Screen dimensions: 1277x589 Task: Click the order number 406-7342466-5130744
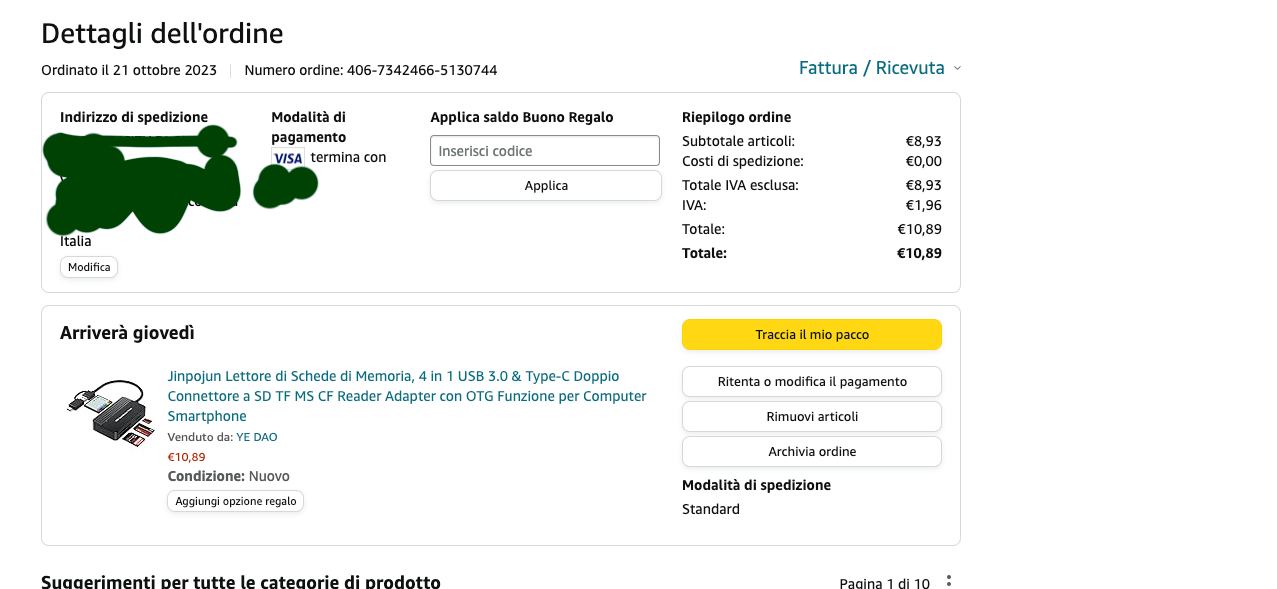click(422, 70)
